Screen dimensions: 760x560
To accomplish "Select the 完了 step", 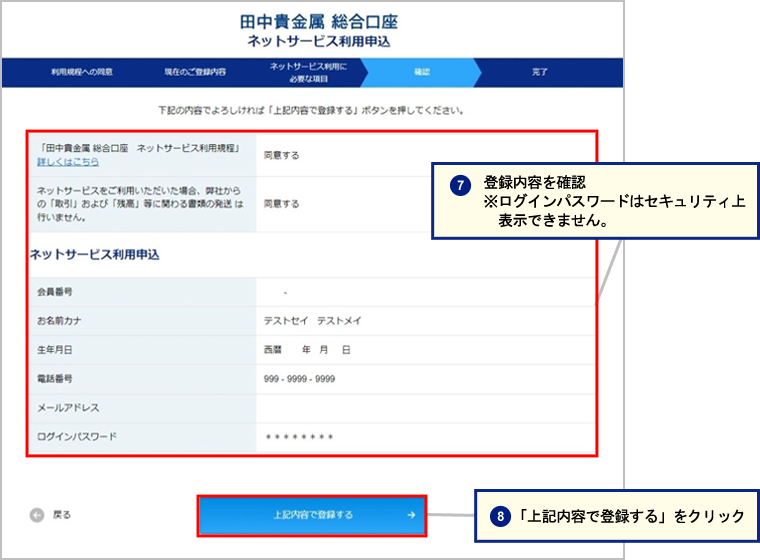I will (x=539, y=72).
